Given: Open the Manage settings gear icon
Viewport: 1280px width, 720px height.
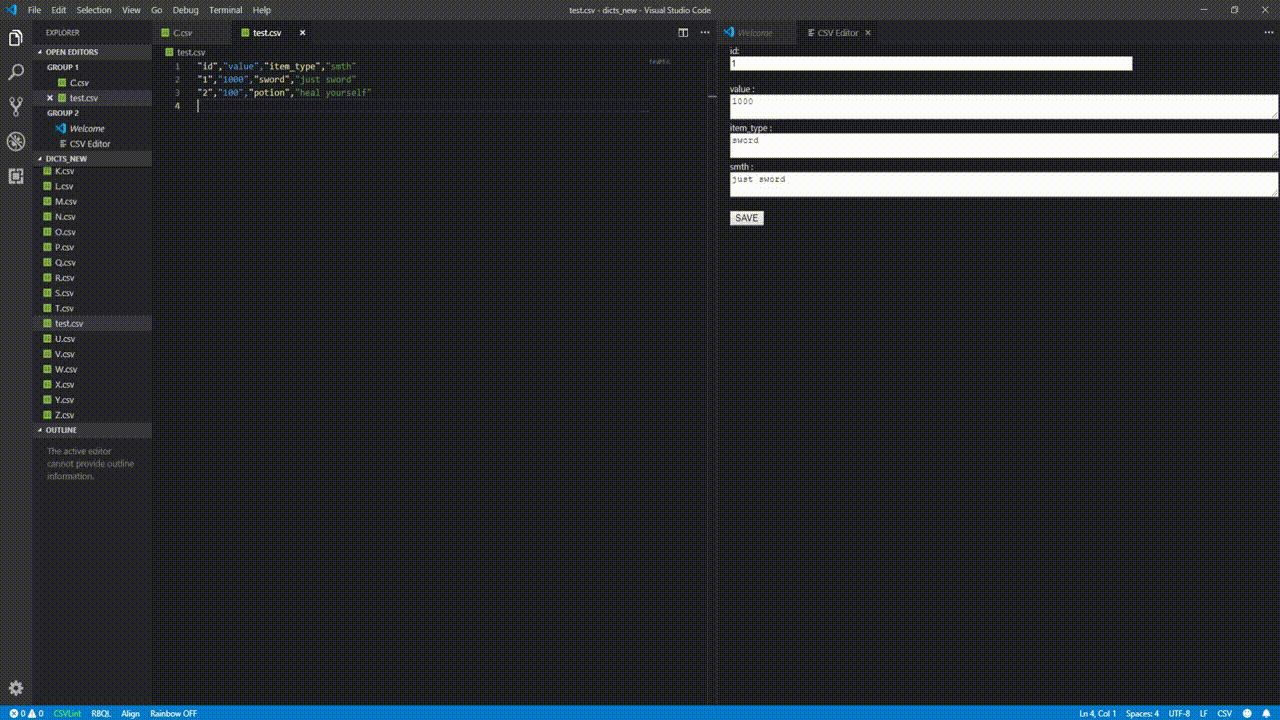Looking at the screenshot, I should coord(15,688).
